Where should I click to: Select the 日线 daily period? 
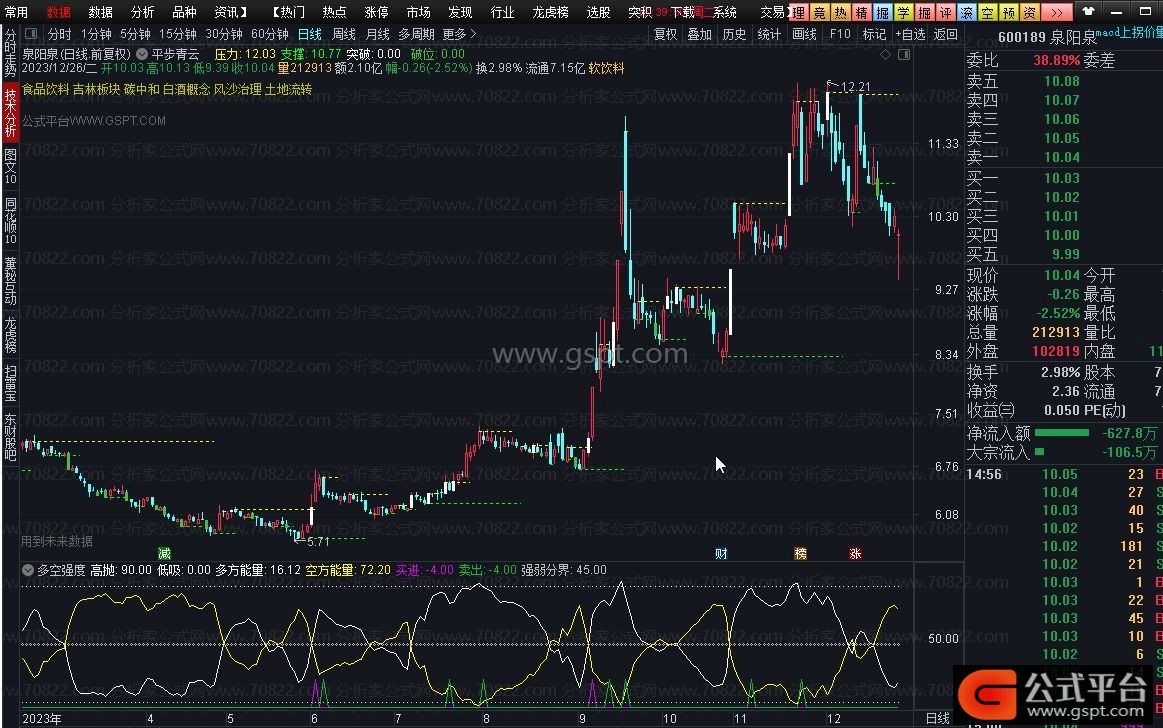click(309, 34)
